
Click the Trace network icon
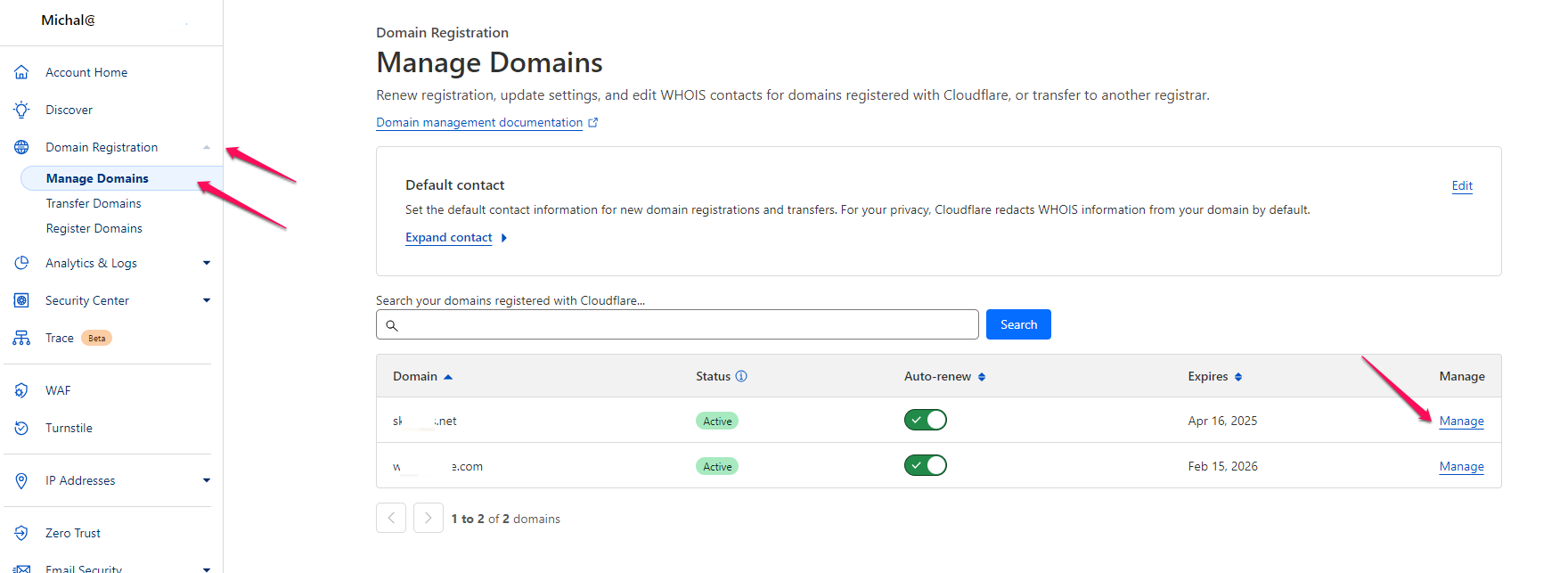coord(21,338)
